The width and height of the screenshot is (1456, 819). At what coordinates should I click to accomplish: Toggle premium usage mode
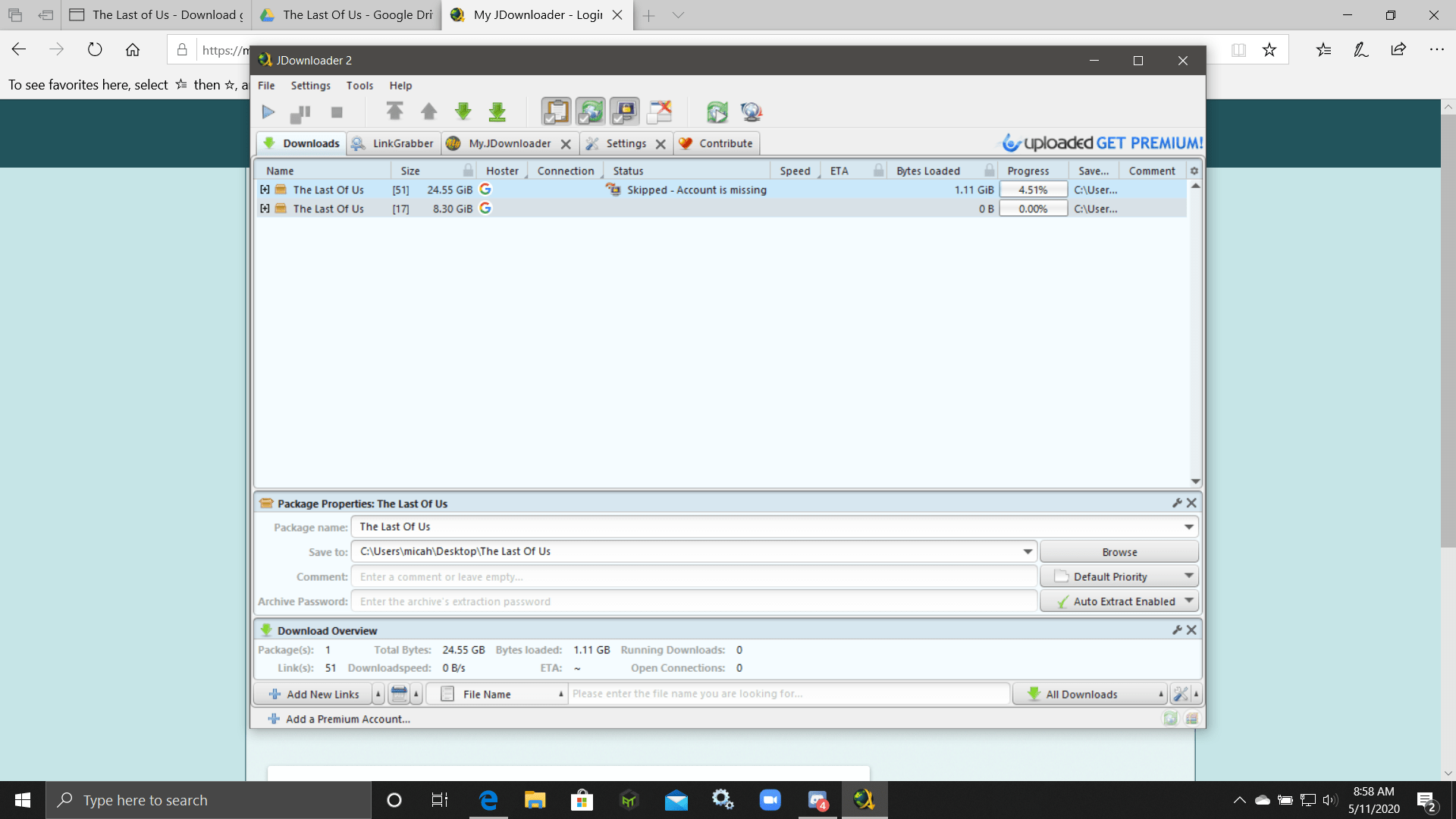click(624, 111)
